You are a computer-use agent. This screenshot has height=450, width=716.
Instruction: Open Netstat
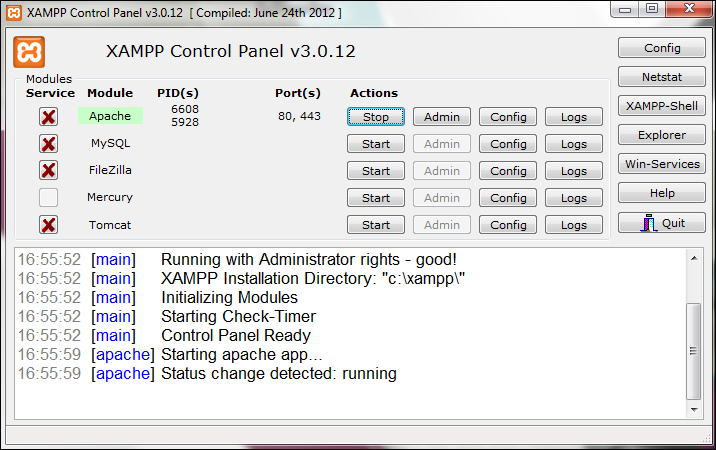coord(662,77)
